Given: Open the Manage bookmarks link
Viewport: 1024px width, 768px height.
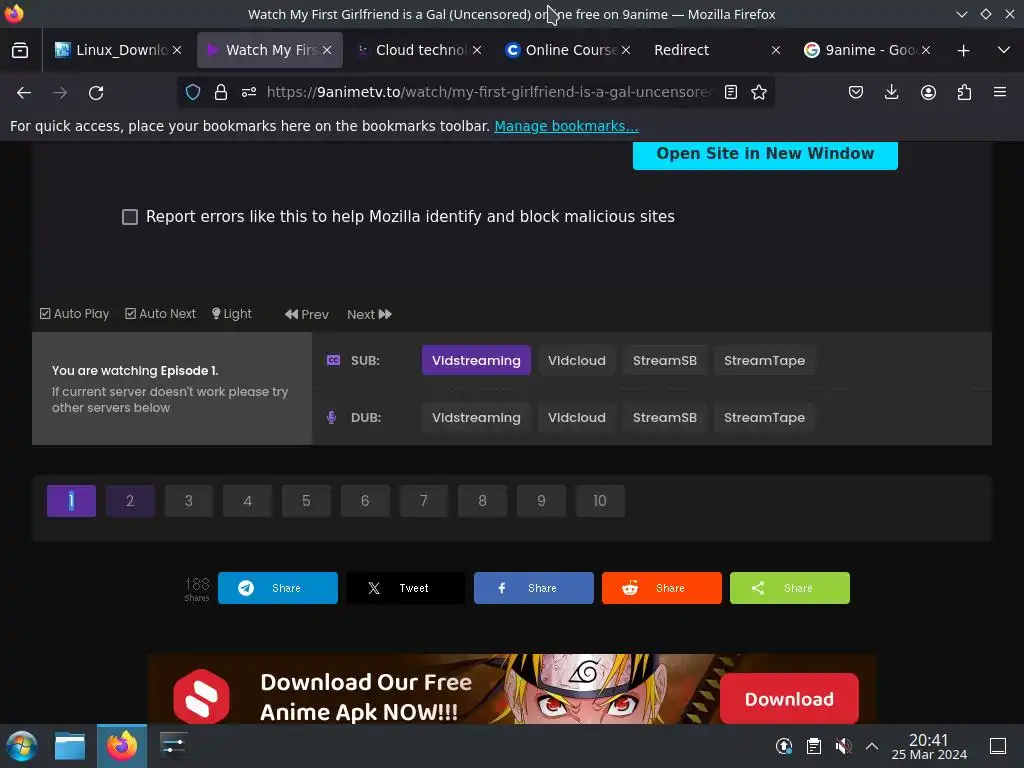Looking at the screenshot, I should tap(566, 126).
